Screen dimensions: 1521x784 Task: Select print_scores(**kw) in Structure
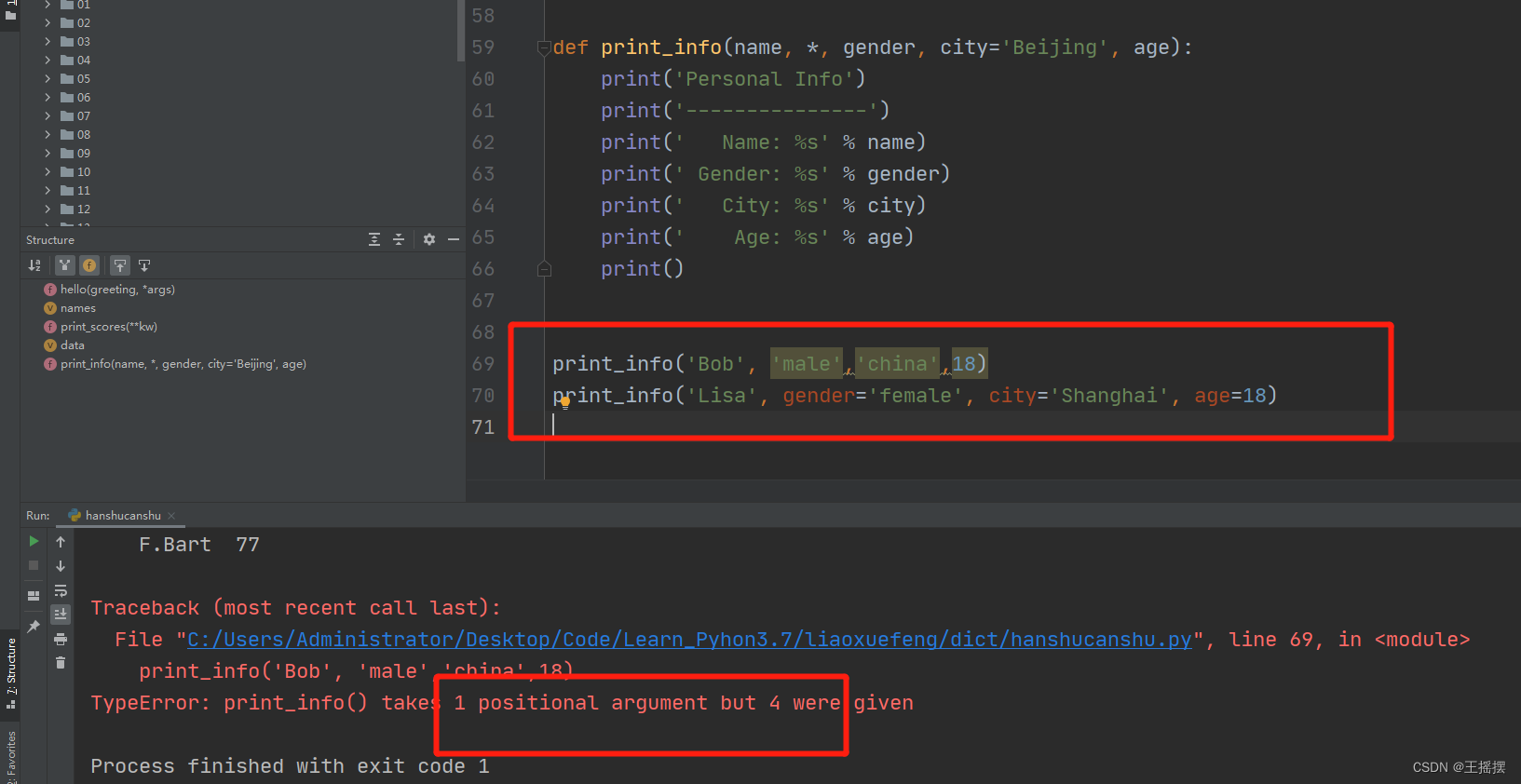pyautogui.click(x=101, y=327)
